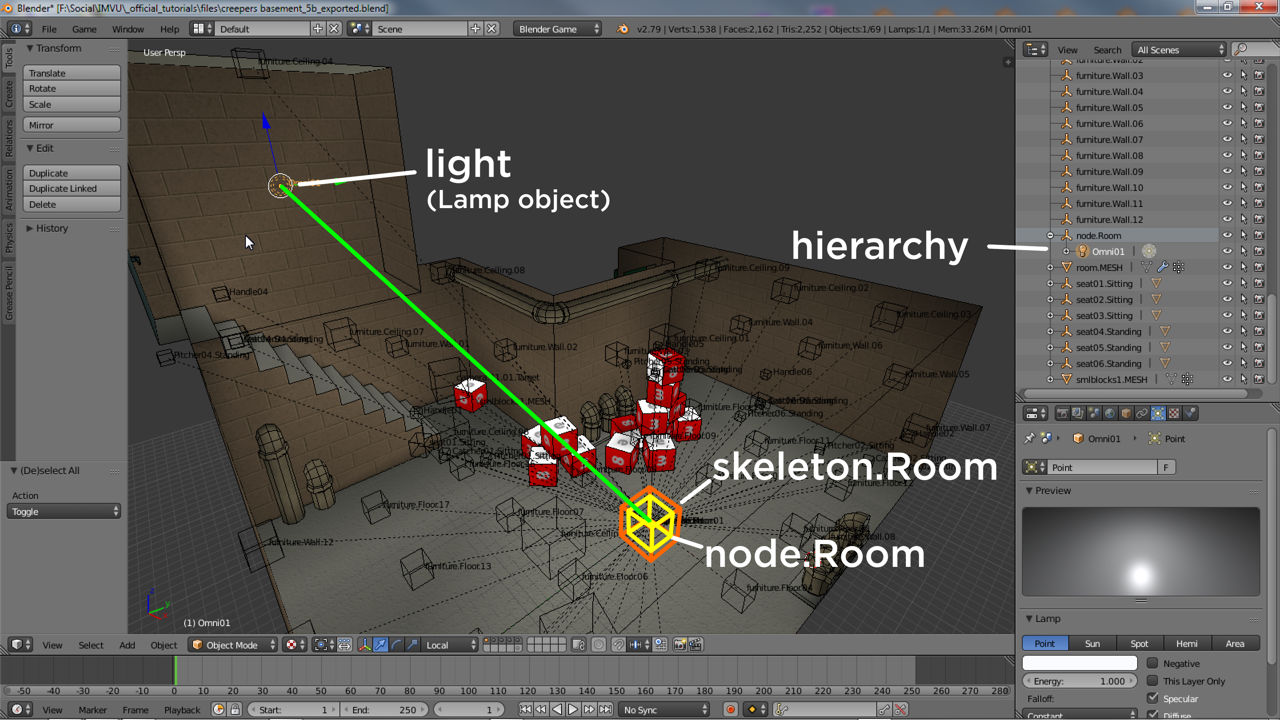The width and height of the screenshot is (1280, 720).
Task: Expand the node.Room entry in the outliner
Action: pos(1050,235)
